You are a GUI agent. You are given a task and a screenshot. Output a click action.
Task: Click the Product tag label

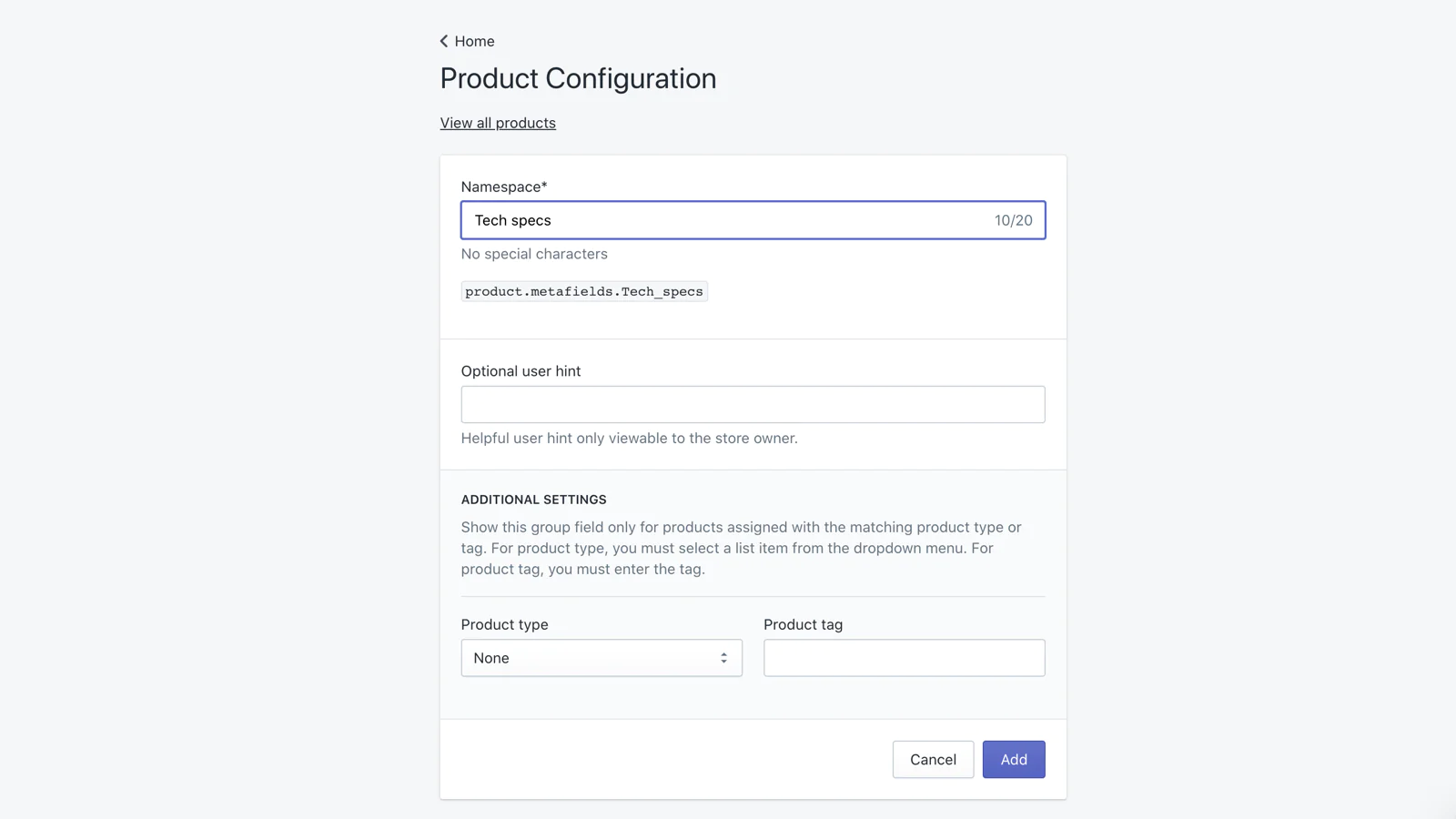click(803, 624)
